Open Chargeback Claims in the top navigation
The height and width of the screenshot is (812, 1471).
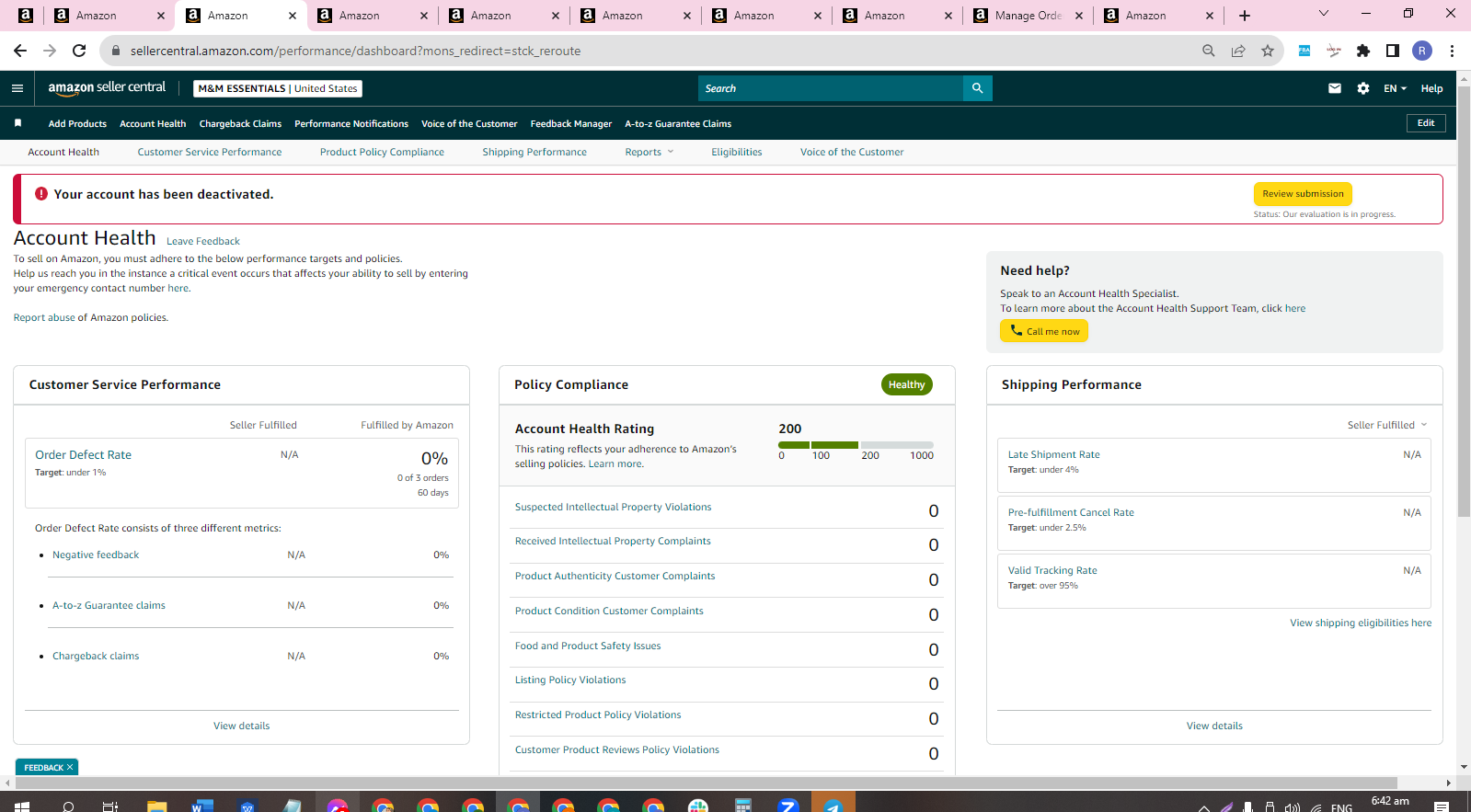point(240,123)
